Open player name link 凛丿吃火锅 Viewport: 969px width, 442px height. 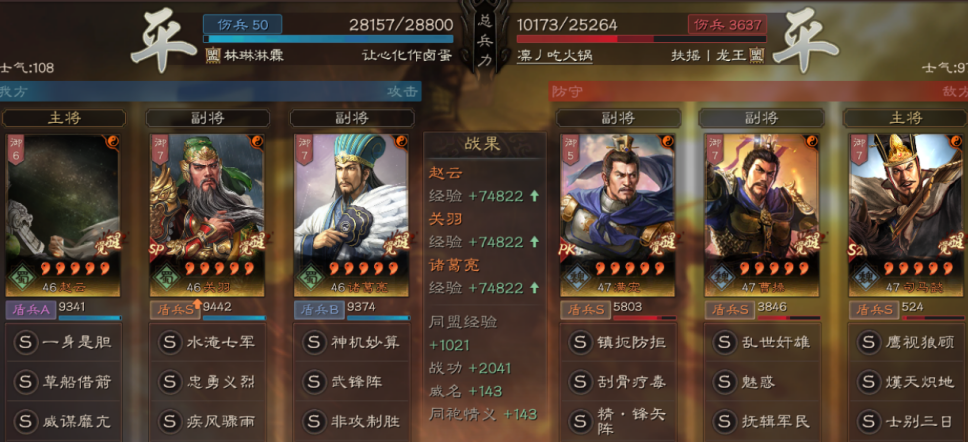554,56
